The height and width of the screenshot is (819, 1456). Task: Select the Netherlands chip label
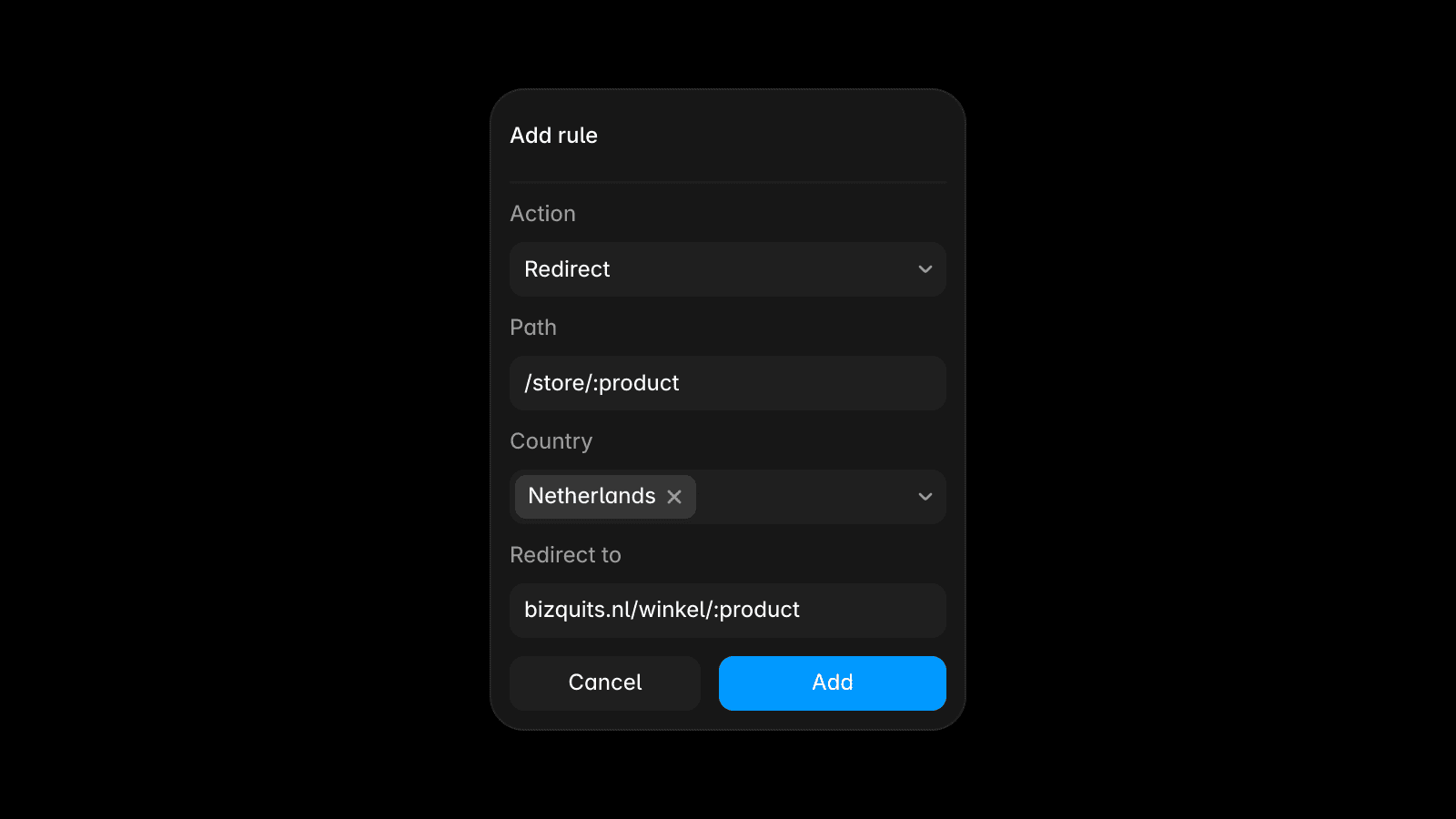pos(591,496)
